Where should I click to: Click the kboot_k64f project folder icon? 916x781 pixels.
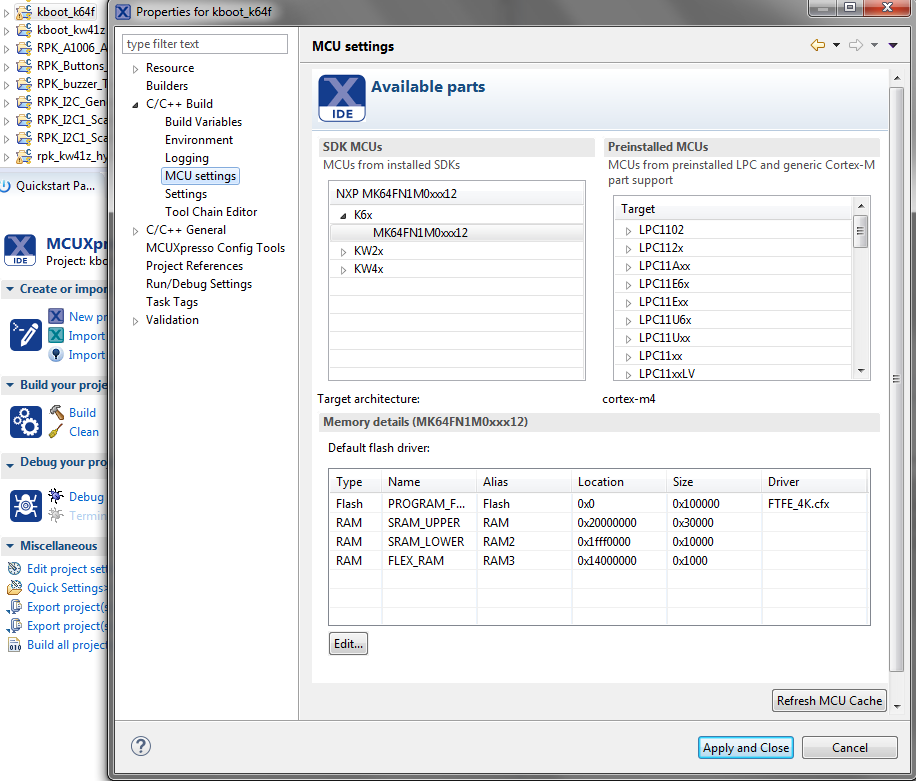pyautogui.click(x=24, y=12)
